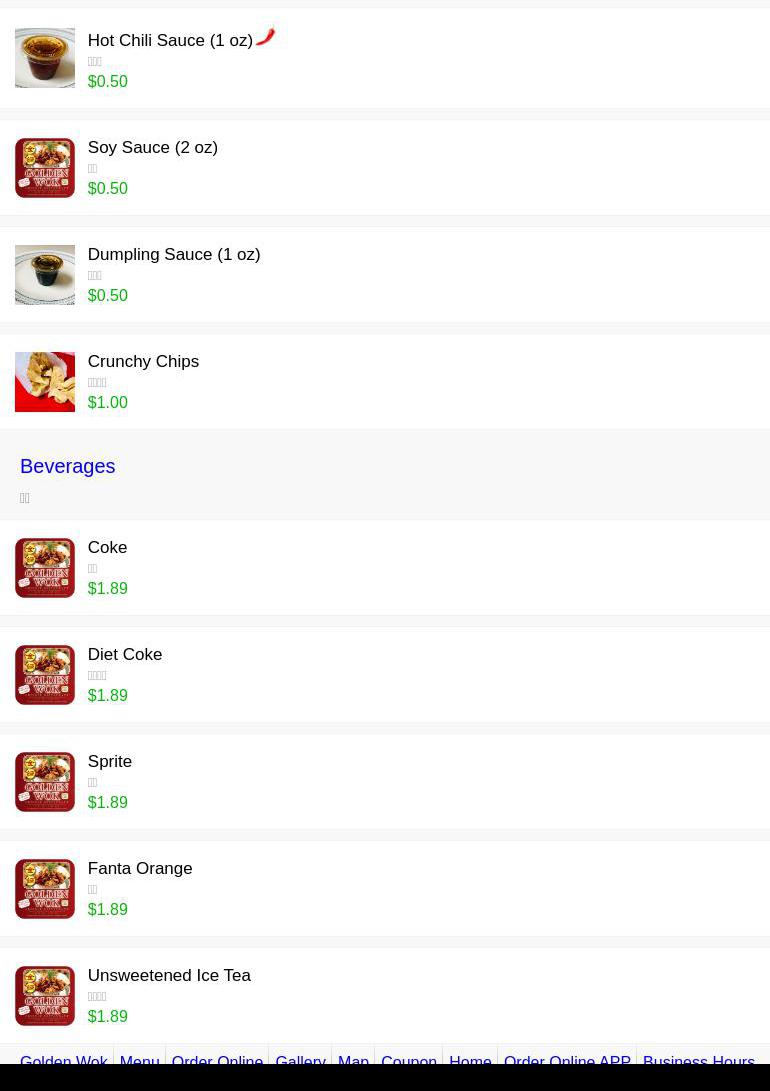
Task: Click the Crunchy Chips photo
Action: [45, 382]
